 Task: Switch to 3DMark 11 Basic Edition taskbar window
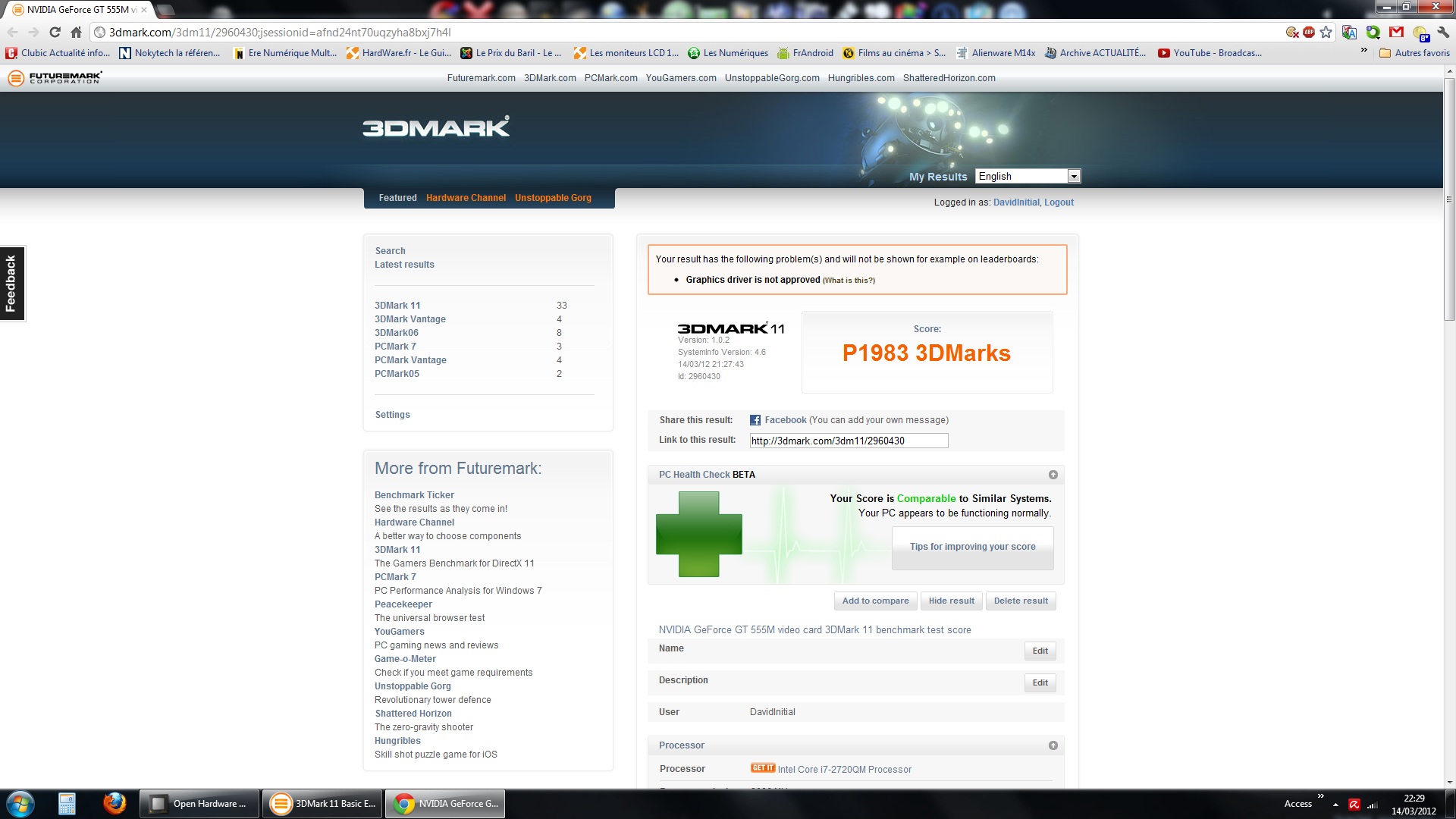click(x=323, y=804)
